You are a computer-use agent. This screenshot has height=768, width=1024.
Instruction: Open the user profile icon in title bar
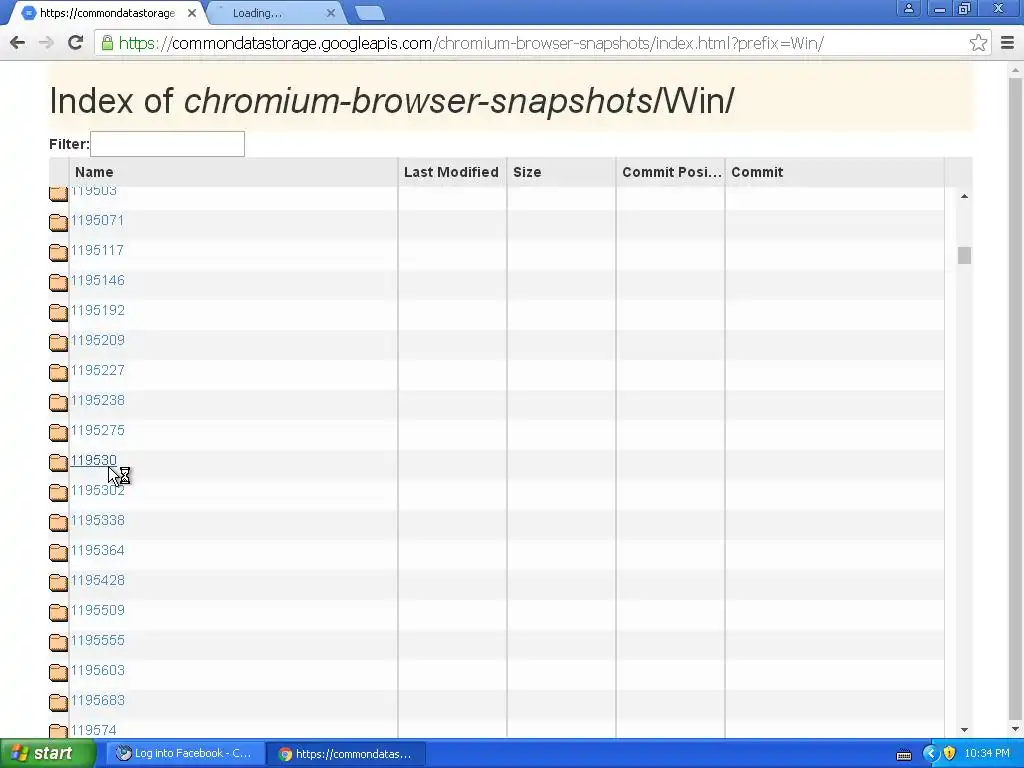[908, 8]
